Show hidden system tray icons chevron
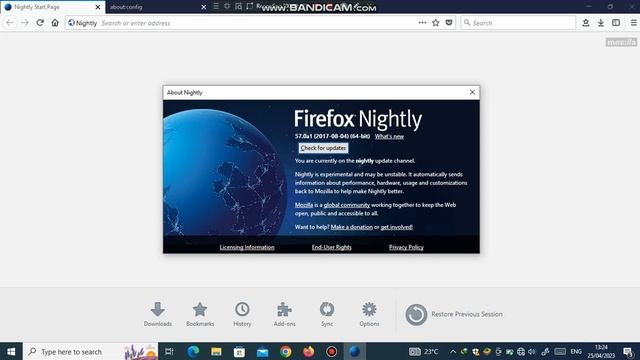Viewport: 640px width, 360px height. [x=453, y=351]
